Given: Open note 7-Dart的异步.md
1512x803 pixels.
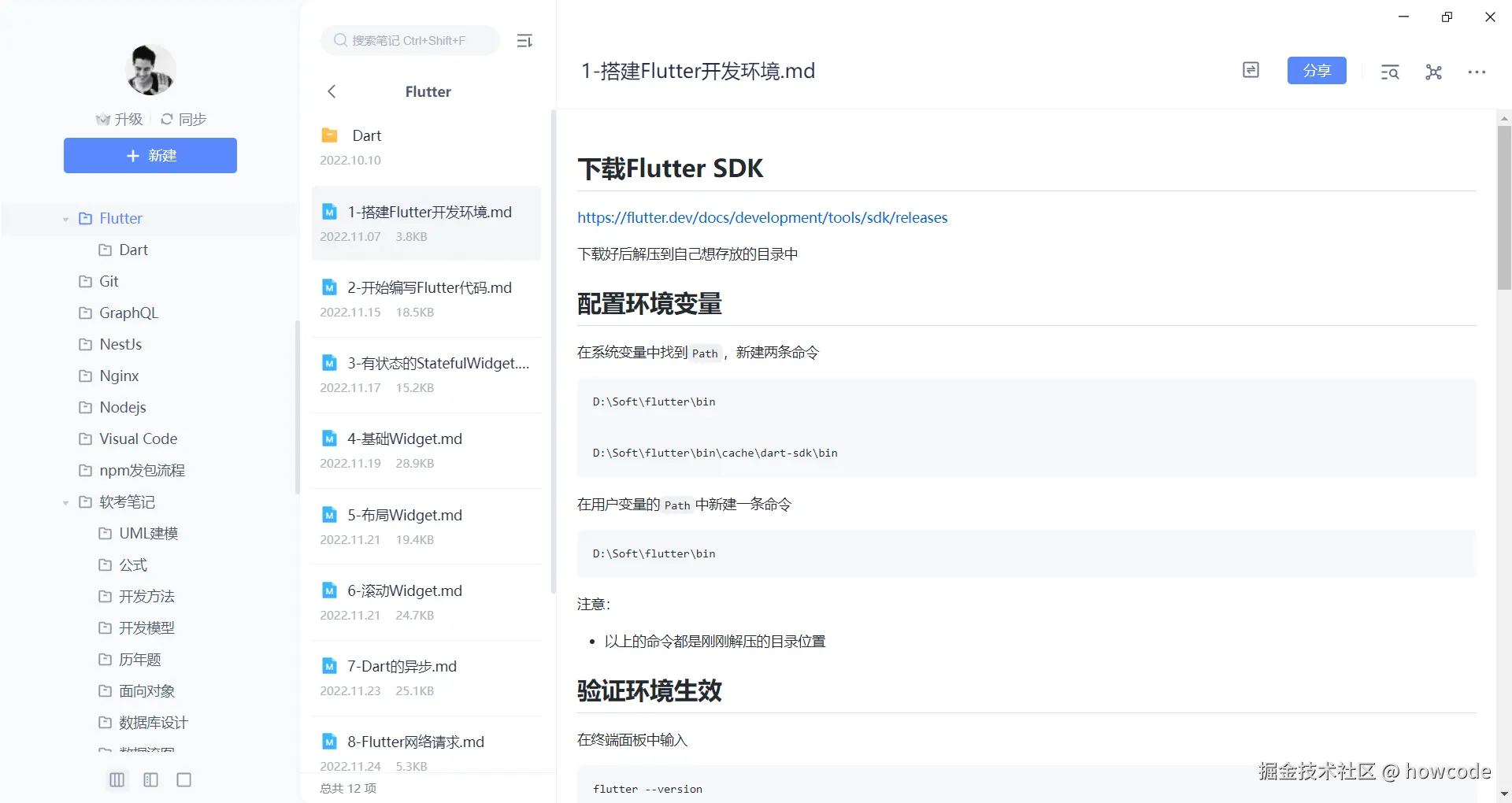Looking at the screenshot, I should 426,678.
